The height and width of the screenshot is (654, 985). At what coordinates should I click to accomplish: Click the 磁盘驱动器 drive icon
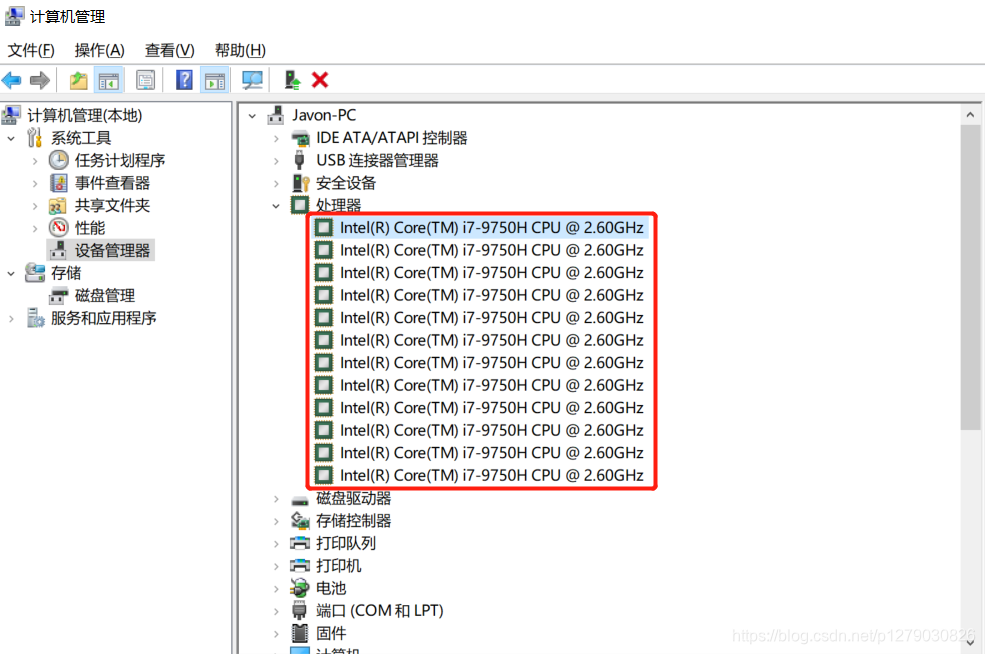pos(300,501)
